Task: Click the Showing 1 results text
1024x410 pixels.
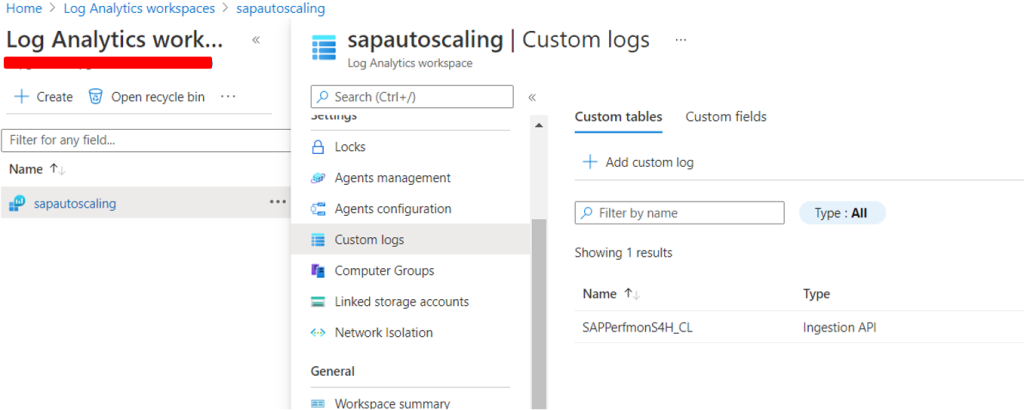Action: point(624,252)
